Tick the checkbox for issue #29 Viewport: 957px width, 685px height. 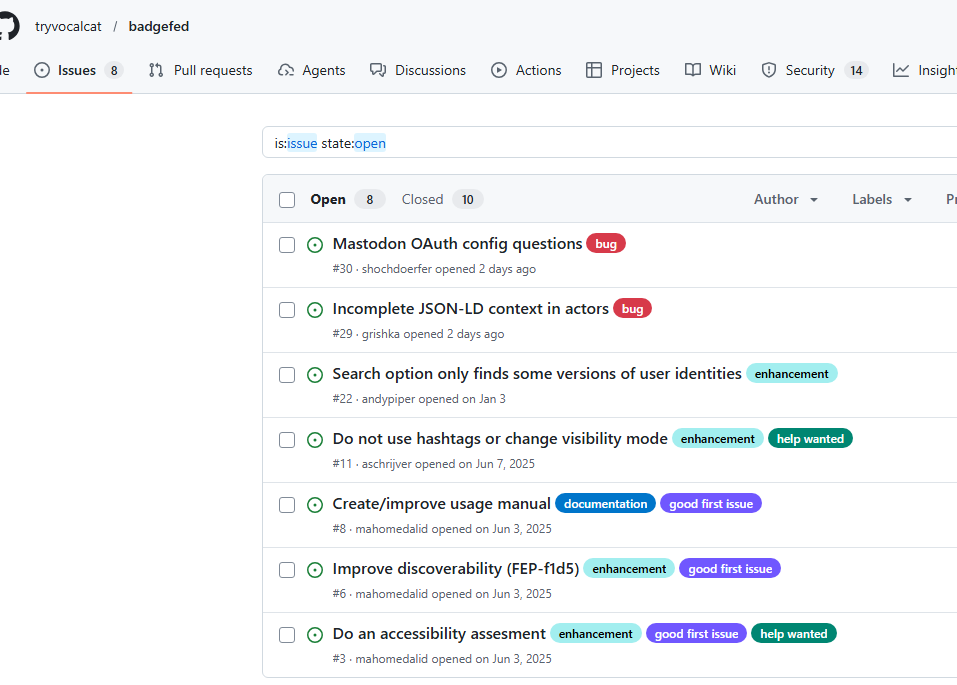click(x=287, y=310)
